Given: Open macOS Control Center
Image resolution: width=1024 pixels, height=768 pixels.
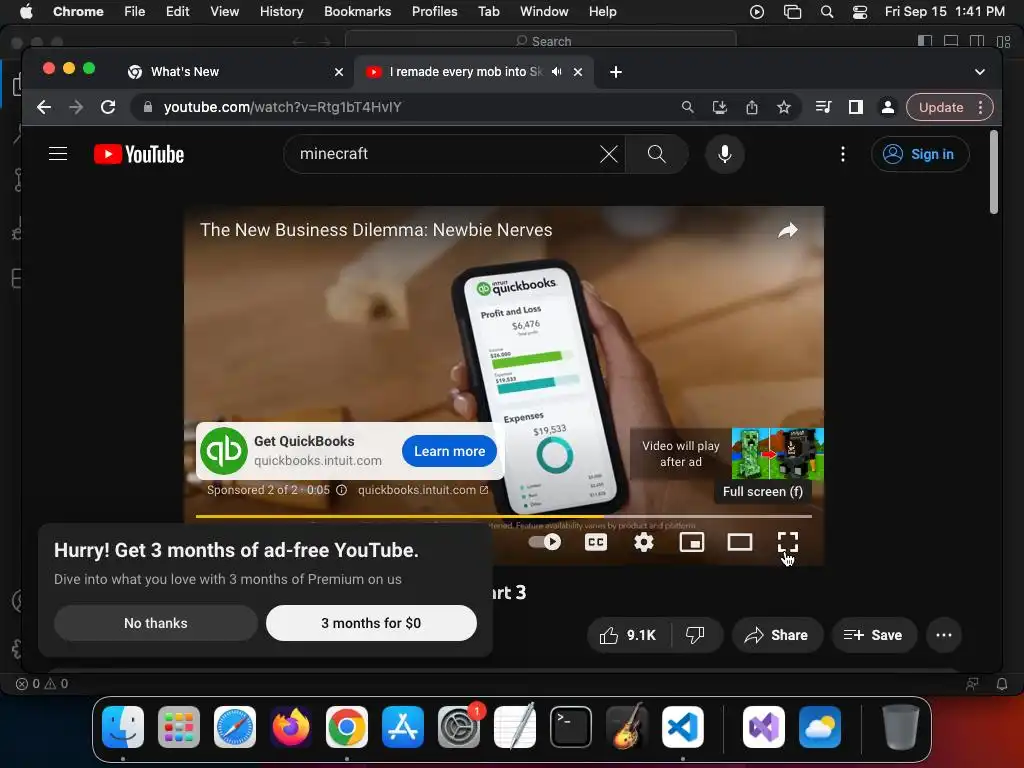Looking at the screenshot, I should [x=860, y=11].
